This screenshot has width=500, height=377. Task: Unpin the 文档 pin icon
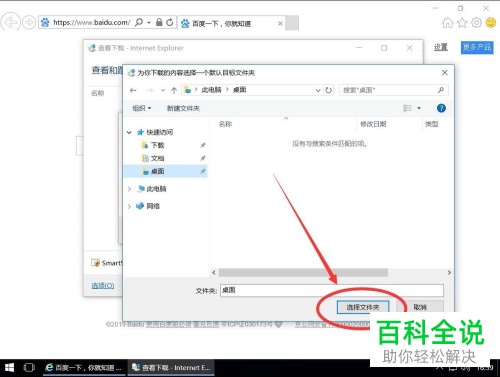point(202,158)
